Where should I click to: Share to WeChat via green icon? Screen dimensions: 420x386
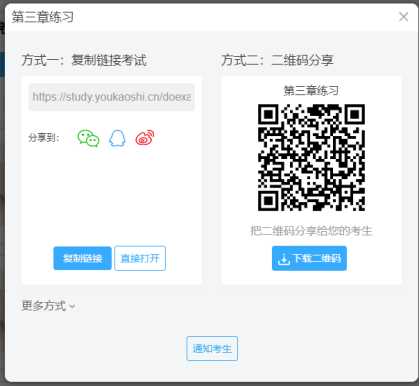point(88,138)
